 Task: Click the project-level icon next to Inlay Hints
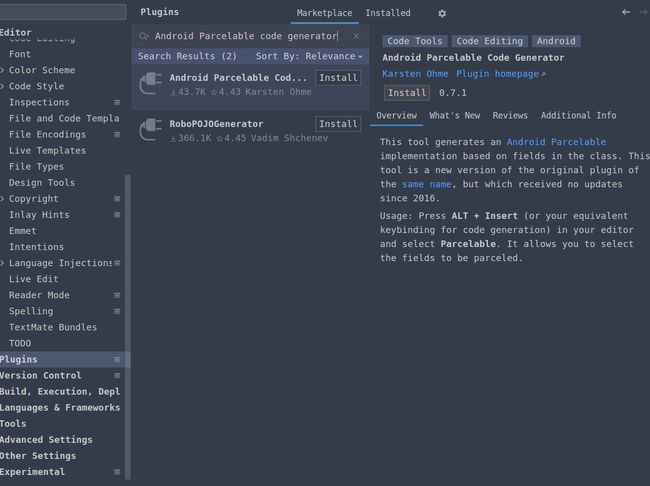117,215
